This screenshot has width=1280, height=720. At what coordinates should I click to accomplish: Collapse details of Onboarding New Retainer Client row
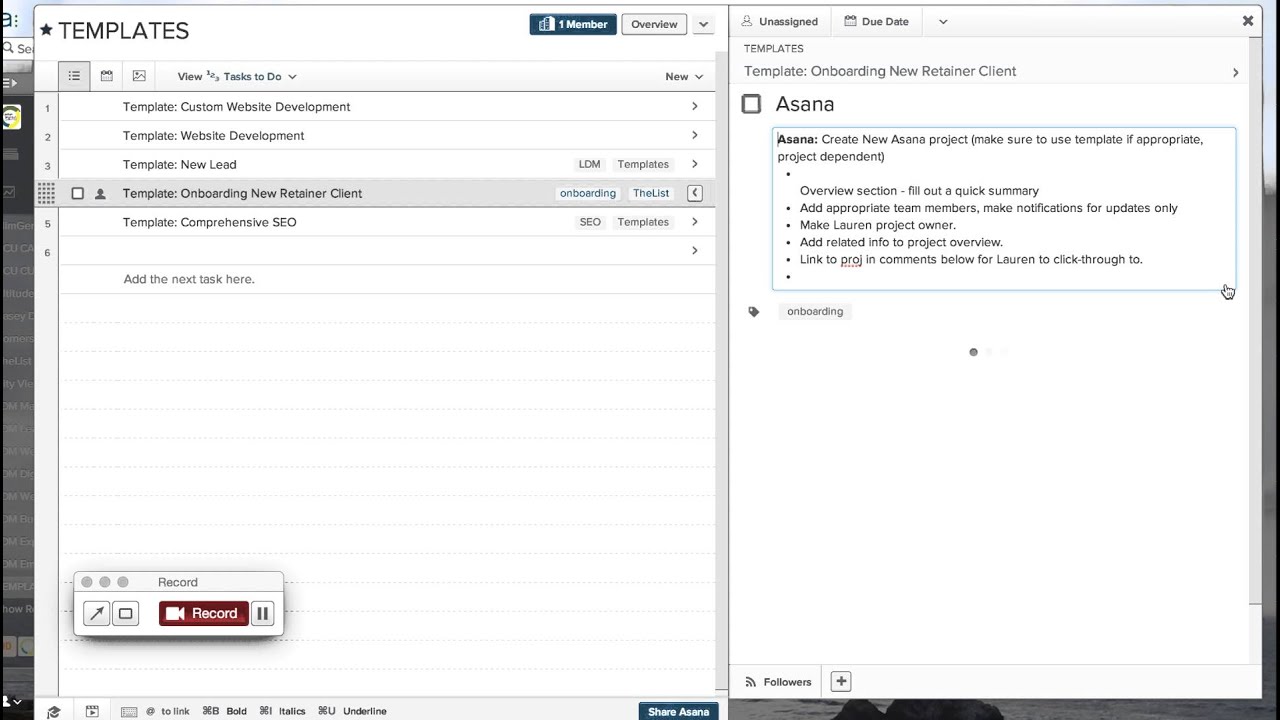tap(695, 193)
